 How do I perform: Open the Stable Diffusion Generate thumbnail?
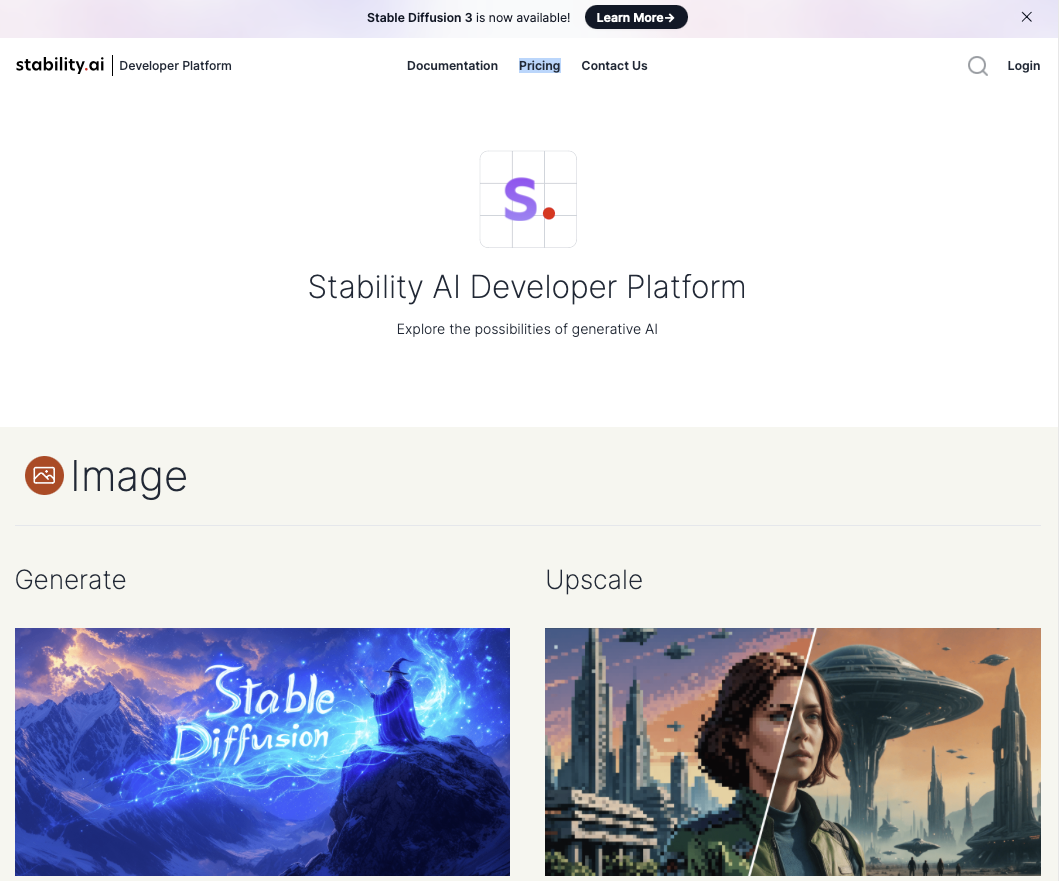click(x=262, y=752)
